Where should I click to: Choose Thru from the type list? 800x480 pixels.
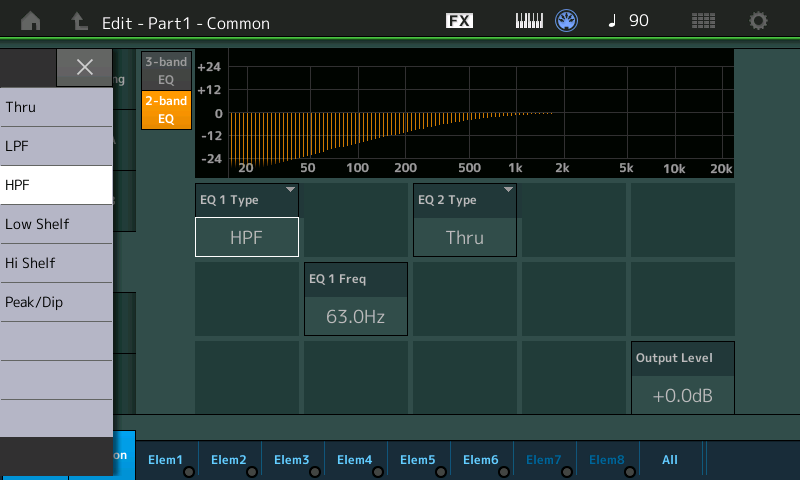tap(56, 107)
